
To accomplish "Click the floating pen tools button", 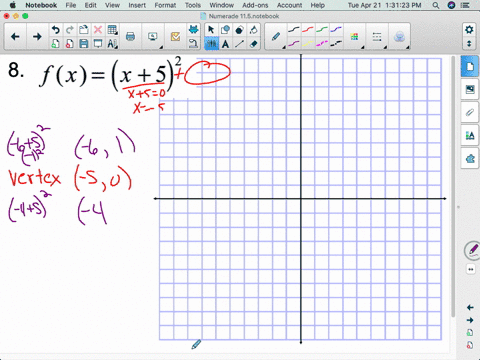I will point(472,251).
